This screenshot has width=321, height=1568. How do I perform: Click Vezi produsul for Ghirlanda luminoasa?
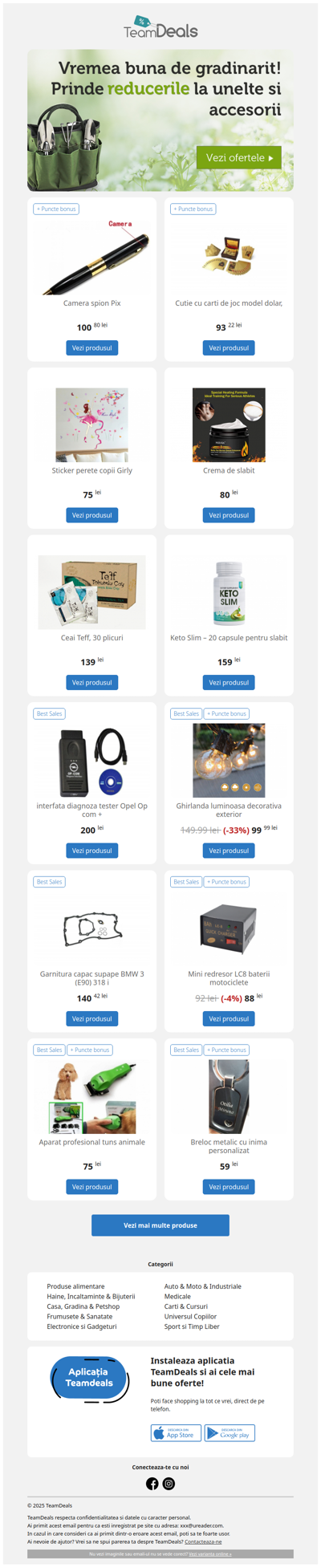[229, 851]
